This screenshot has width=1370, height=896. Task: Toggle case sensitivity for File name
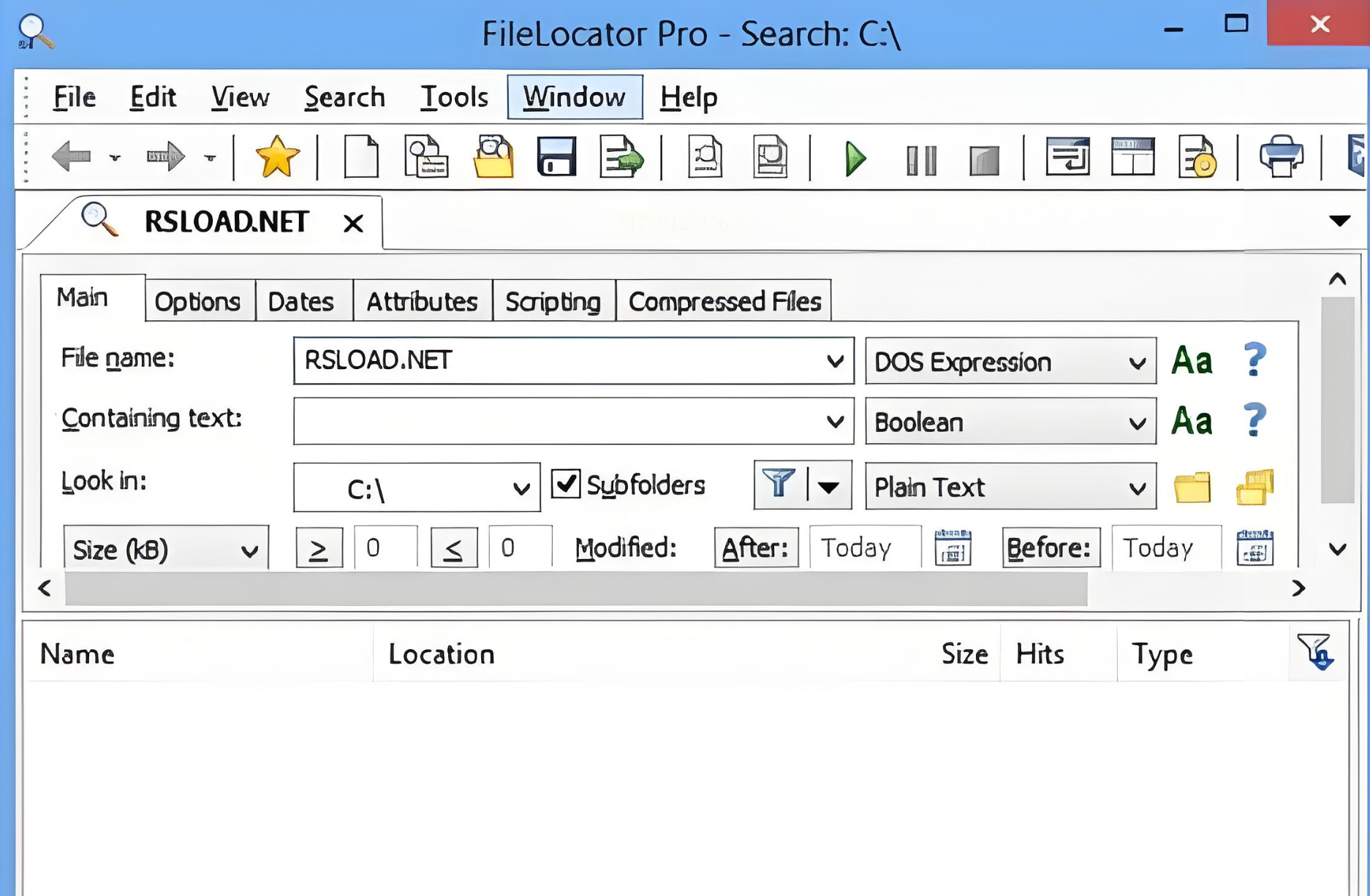tap(1192, 360)
